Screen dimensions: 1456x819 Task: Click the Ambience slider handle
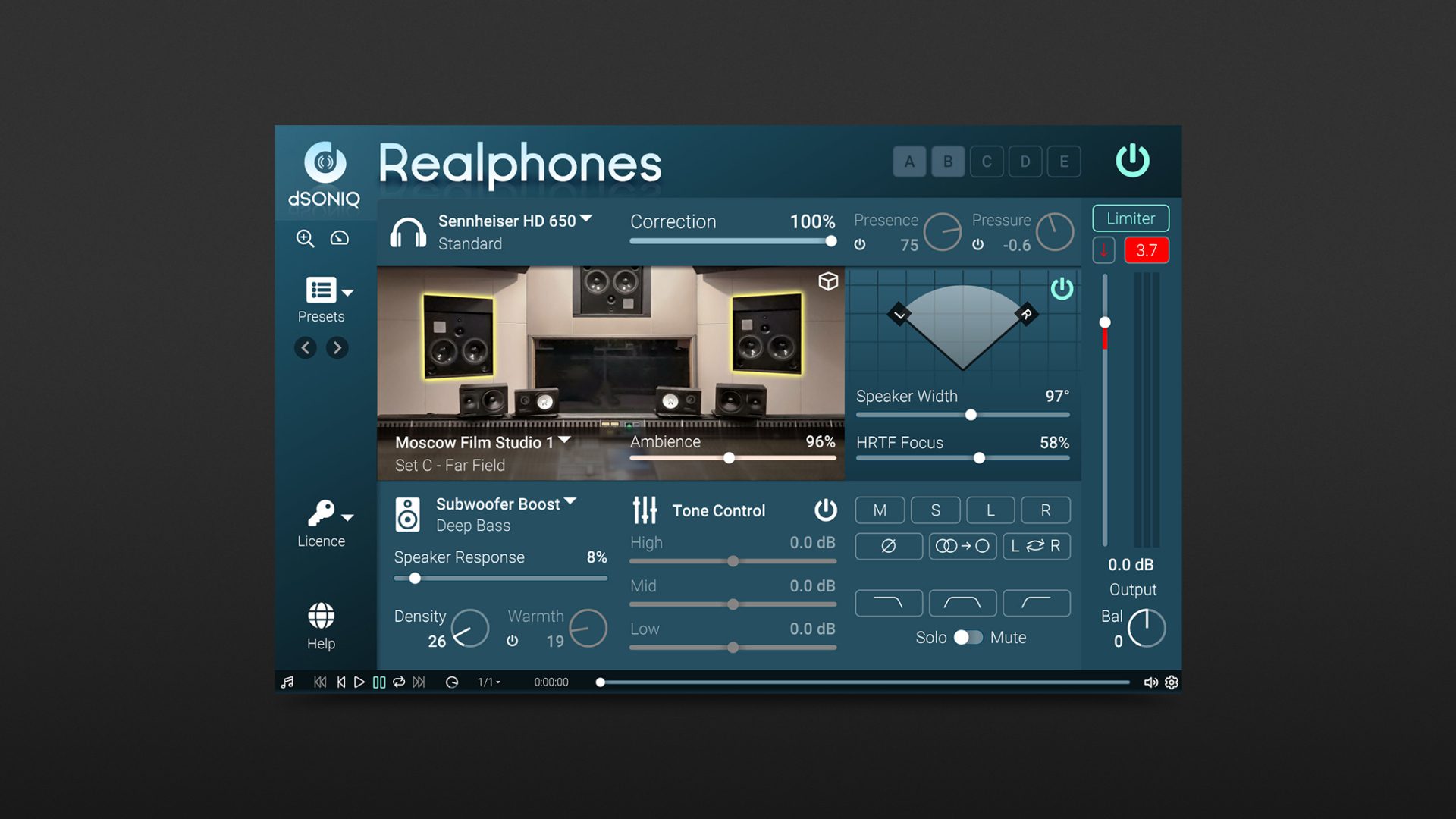[x=729, y=458]
